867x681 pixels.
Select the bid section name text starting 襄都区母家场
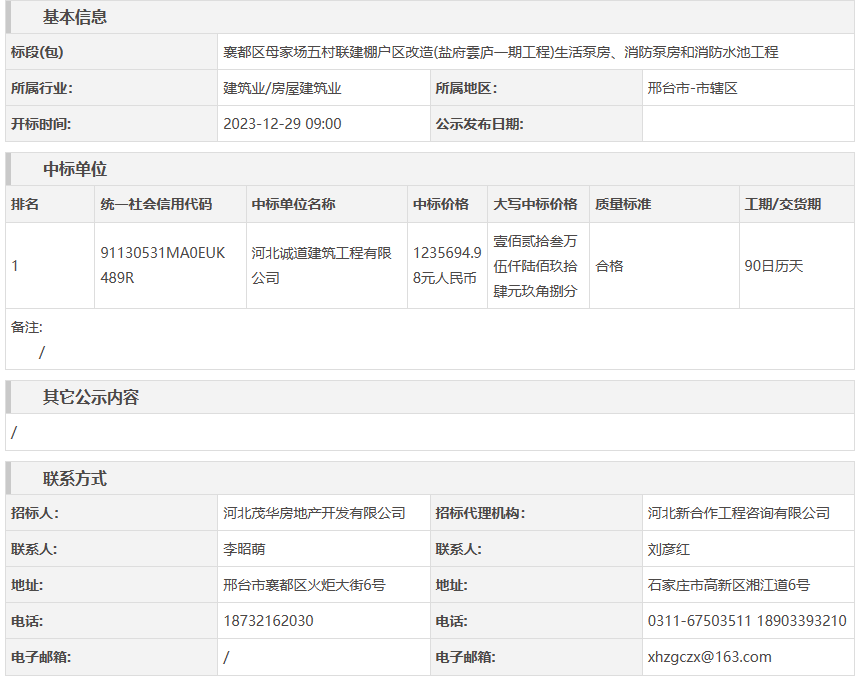500,52
